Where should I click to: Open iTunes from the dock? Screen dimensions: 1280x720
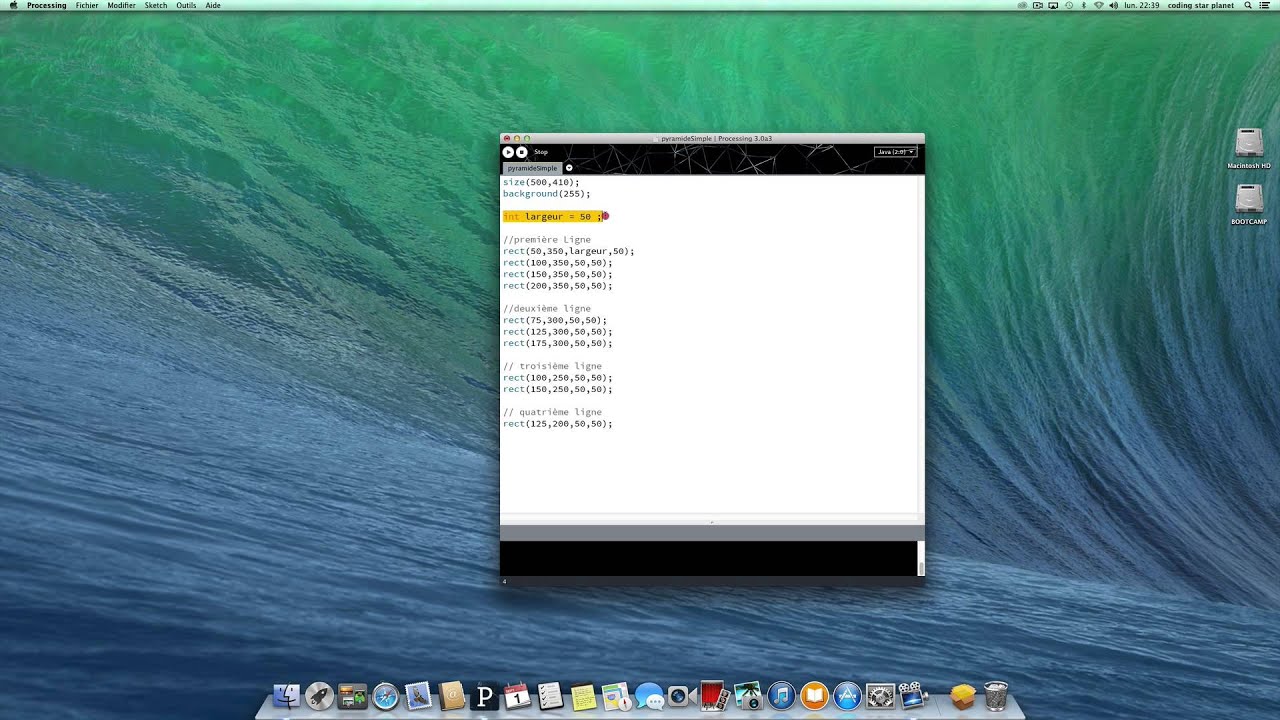coord(781,696)
